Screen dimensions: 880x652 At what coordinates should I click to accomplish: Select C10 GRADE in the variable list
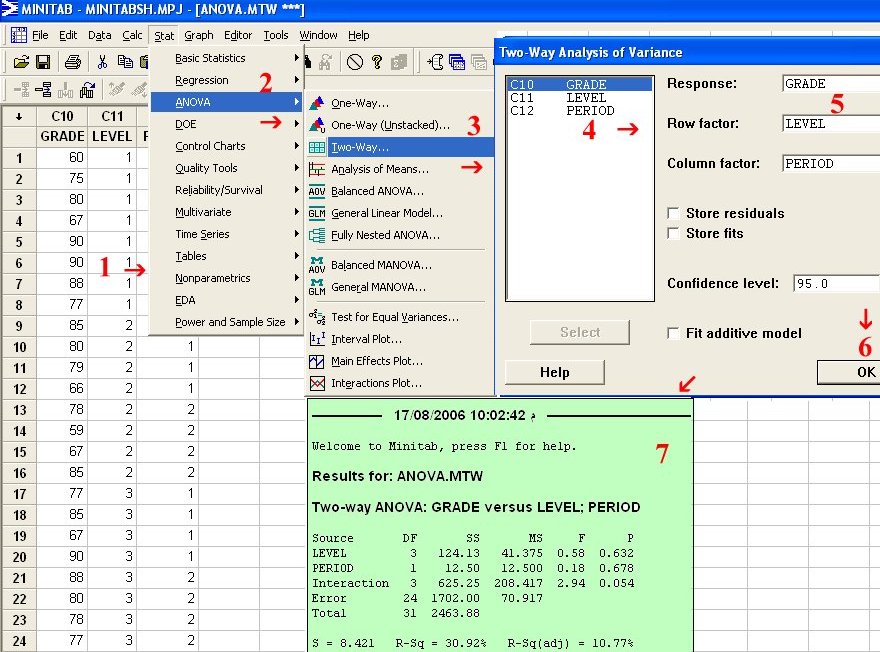579,85
